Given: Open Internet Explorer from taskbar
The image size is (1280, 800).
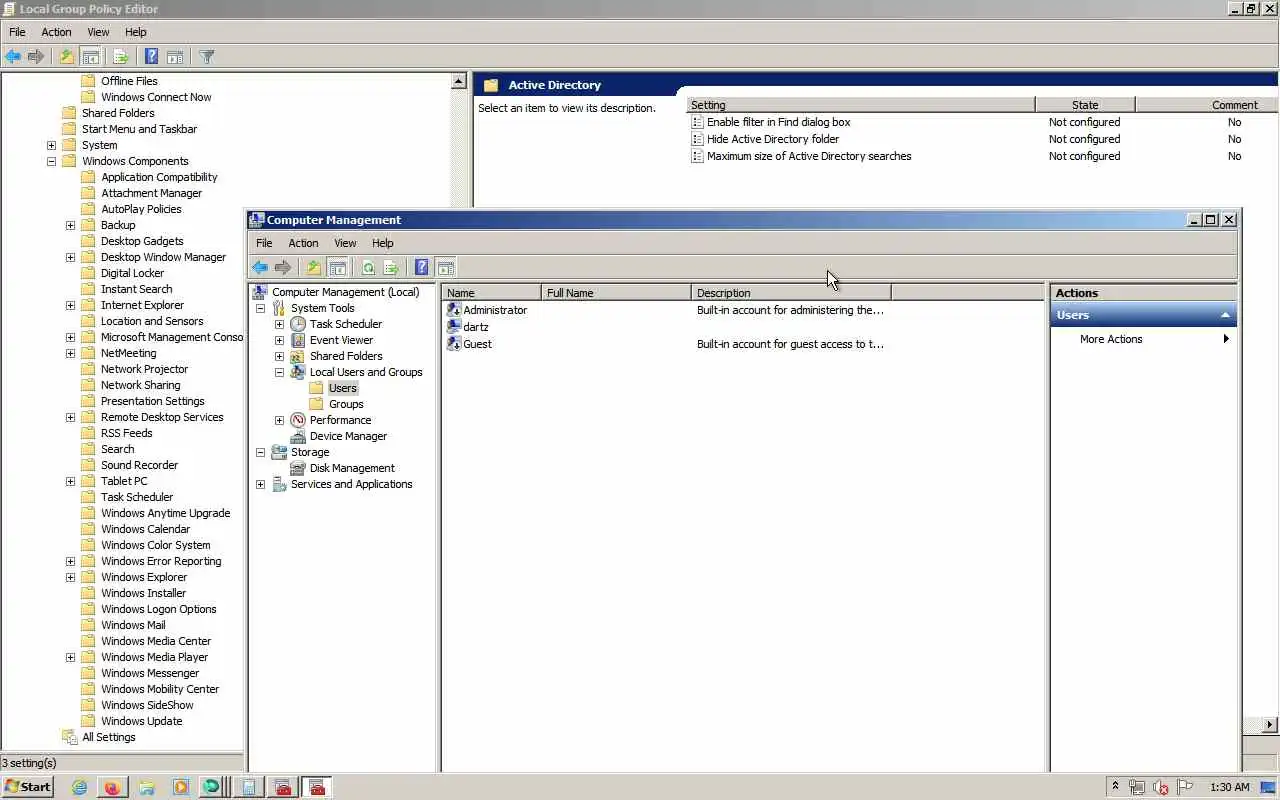Looking at the screenshot, I should (79, 787).
